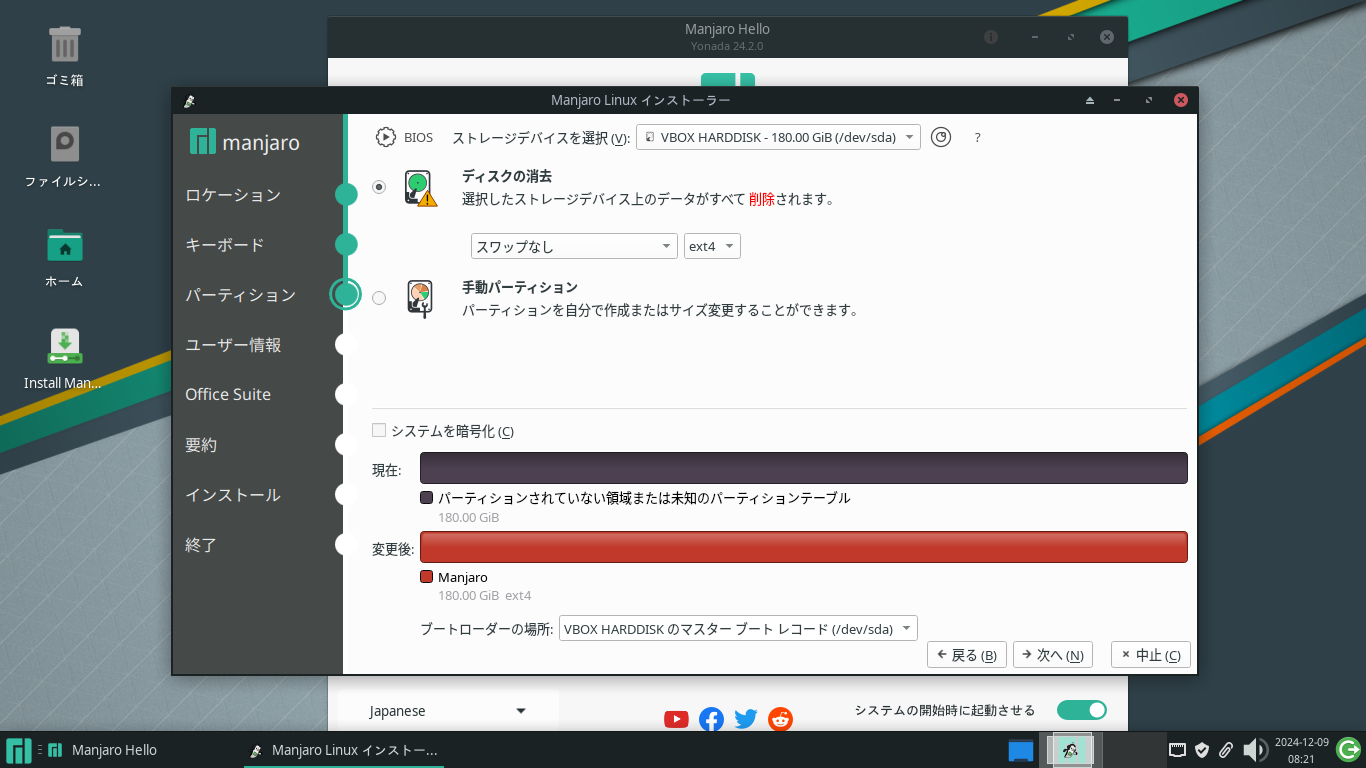
Task: Open the bootloader location dropdown
Action: click(x=738, y=629)
